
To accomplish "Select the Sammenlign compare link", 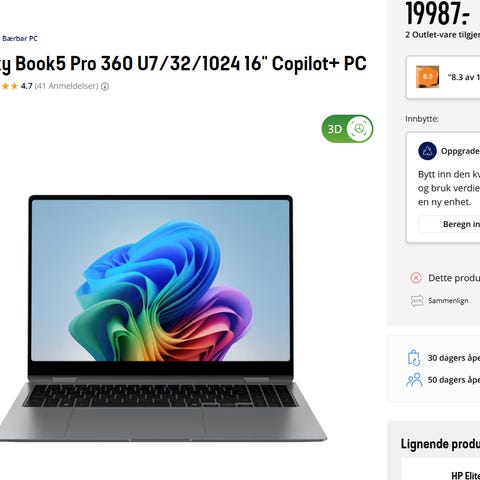I will (x=448, y=301).
